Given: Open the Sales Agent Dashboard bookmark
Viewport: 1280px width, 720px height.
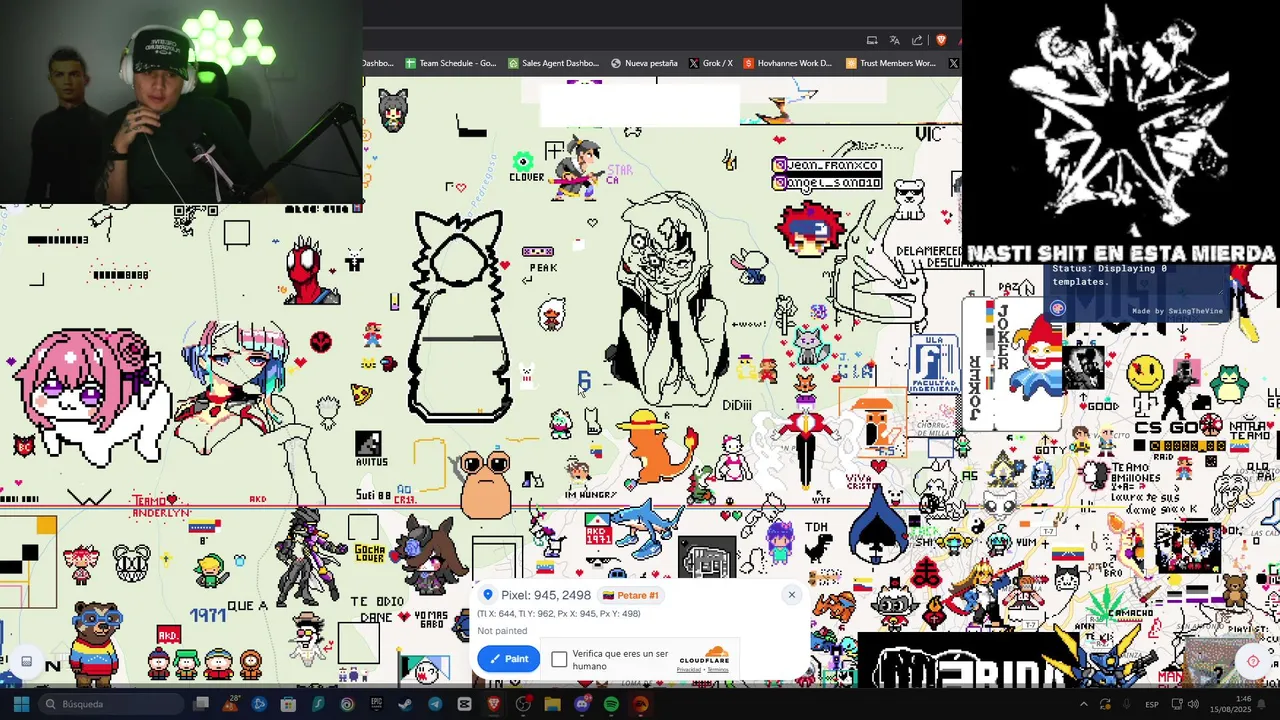Looking at the screenshot, I should coord(553,63).
